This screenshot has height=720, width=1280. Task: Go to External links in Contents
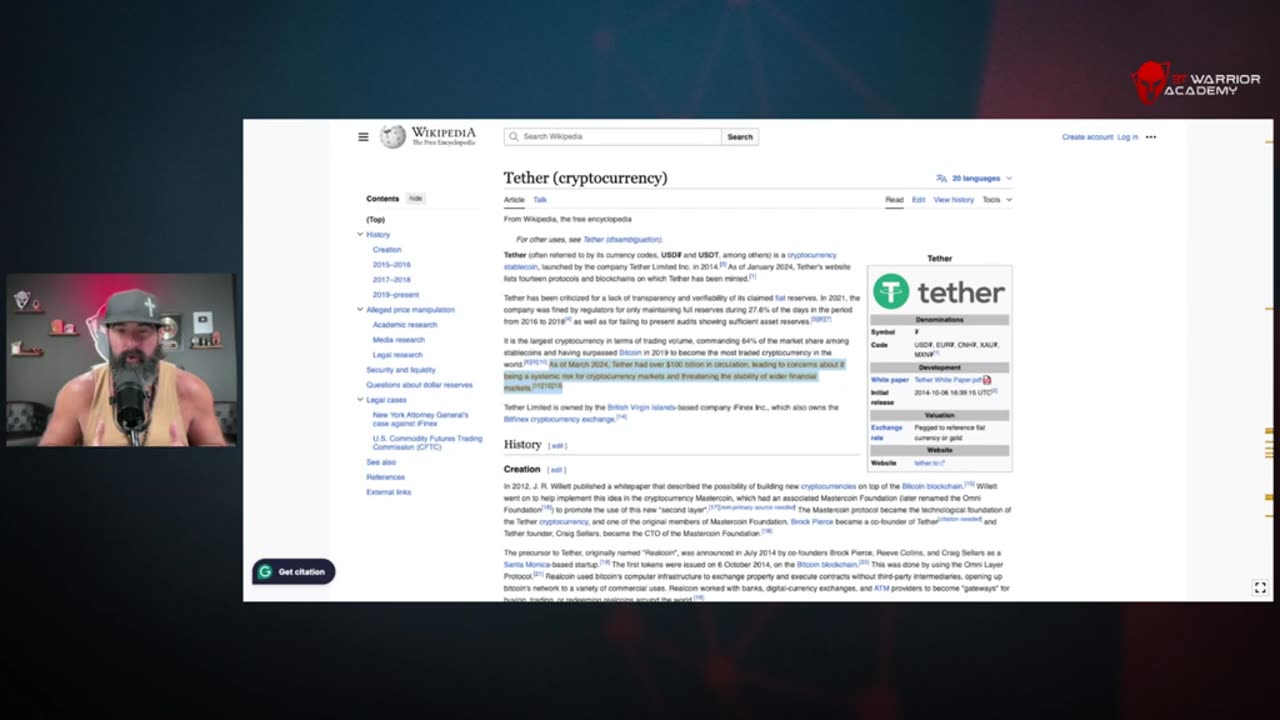coord(389,492)
